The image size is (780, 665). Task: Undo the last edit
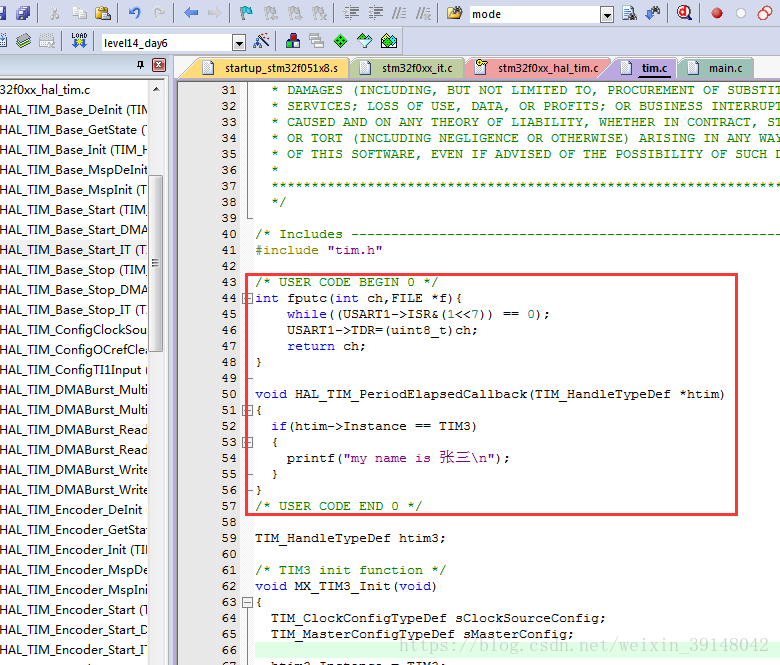[134, 13]
